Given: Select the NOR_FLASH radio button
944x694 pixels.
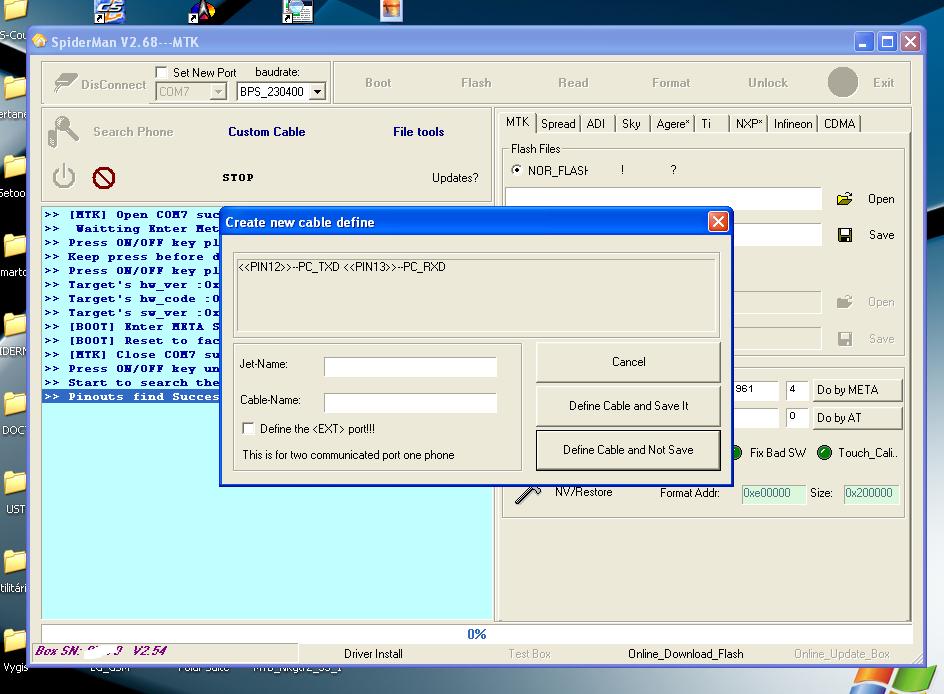Looking at the screenshot, I should [x=516, y=170].
